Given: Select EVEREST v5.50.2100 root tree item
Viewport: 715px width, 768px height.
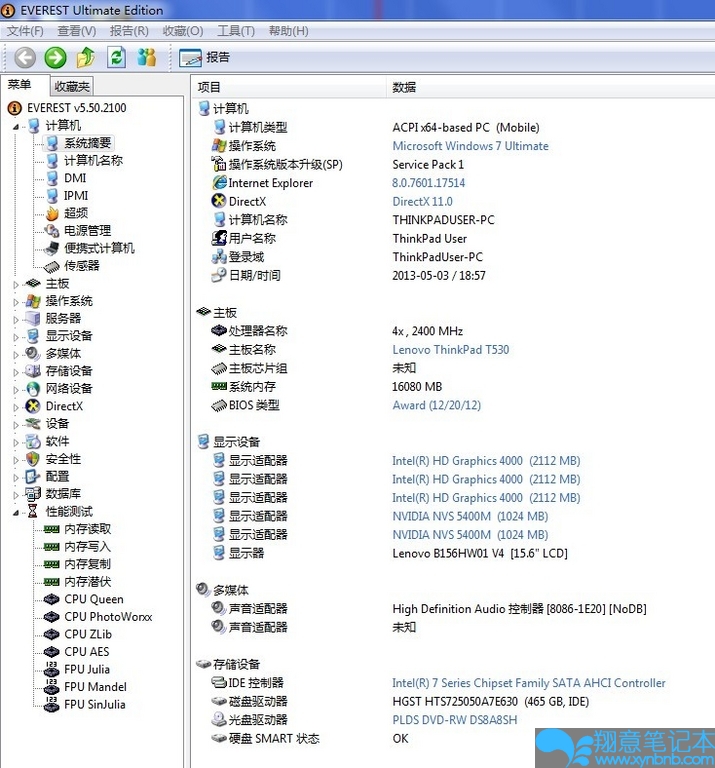Looking at the screenshot, I should click(76, 108).
